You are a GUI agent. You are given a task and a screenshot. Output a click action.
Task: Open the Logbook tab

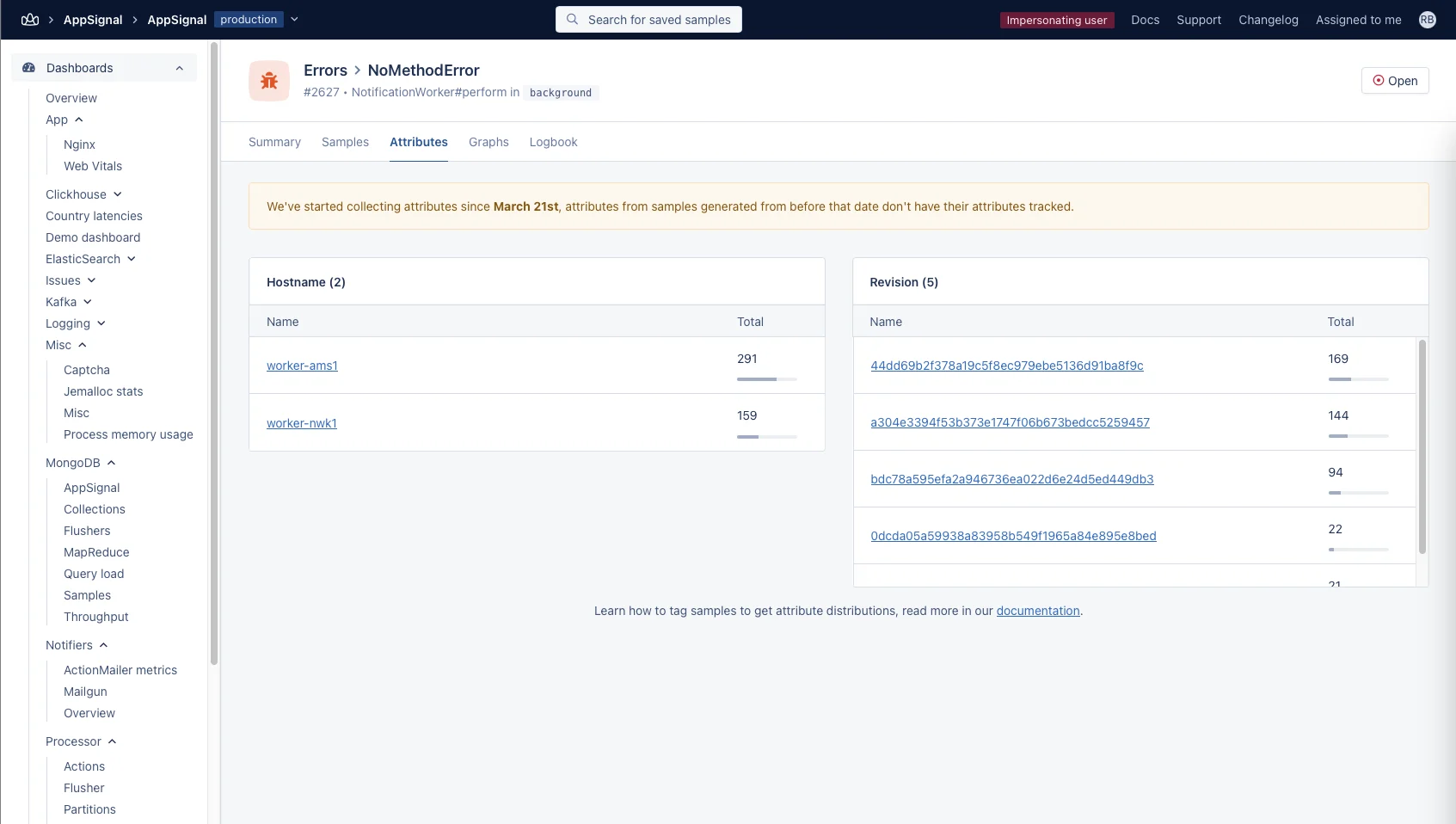[x=553, y=142]
